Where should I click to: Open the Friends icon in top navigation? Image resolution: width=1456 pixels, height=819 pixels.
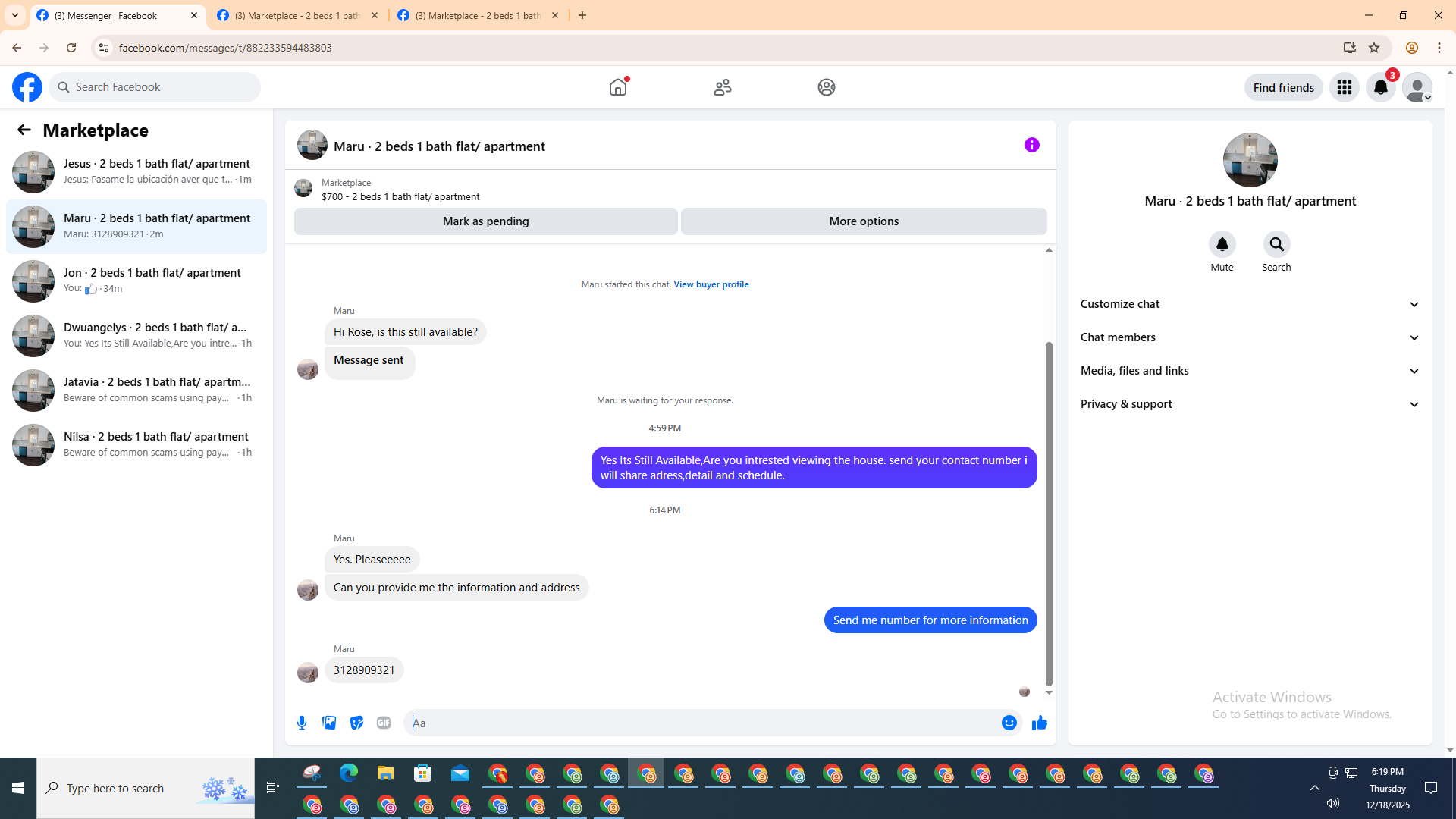point(723,87)
